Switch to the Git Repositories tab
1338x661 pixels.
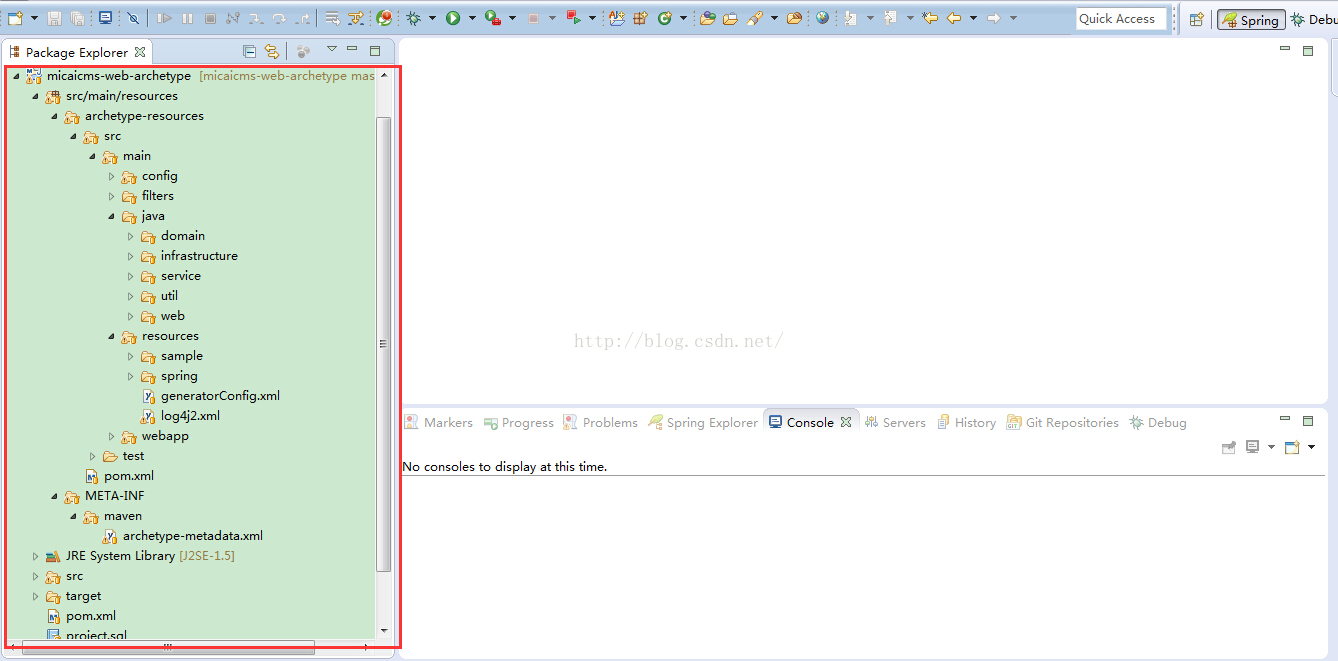tap(1062, 422)
